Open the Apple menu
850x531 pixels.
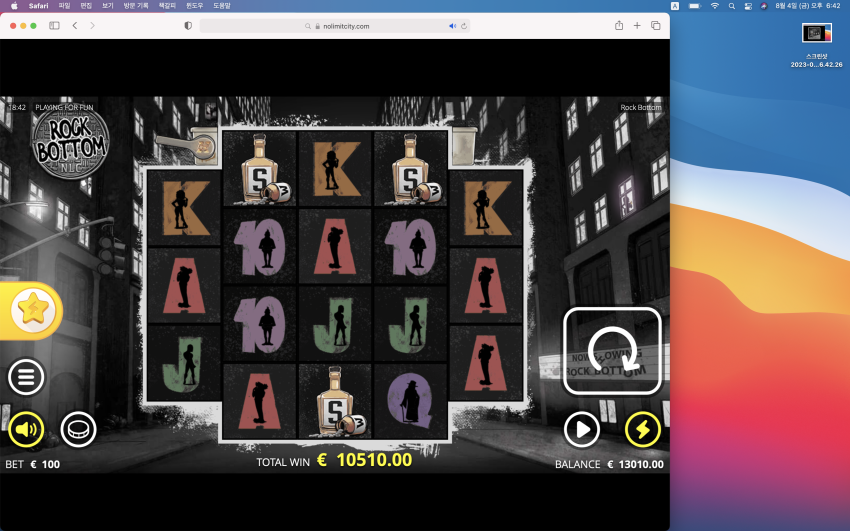tap(14, 5)
